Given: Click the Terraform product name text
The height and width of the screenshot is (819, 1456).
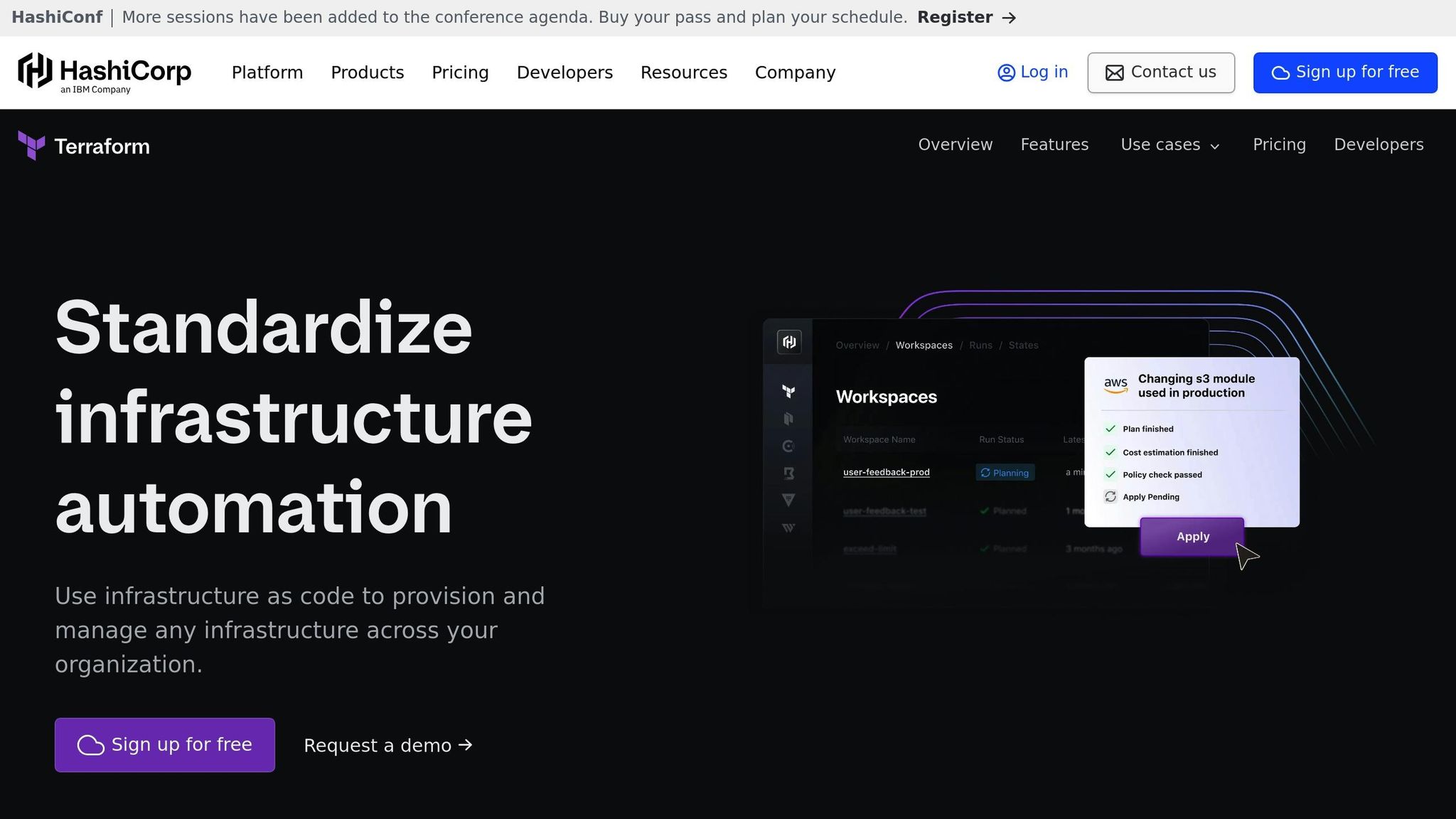Looking at the screenshot, I should click(102, 146).
